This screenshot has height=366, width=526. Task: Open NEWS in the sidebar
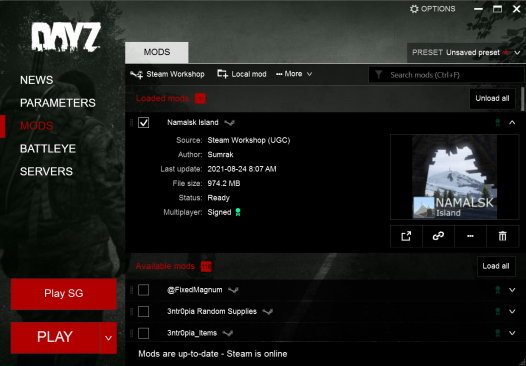tap(37, 80)
